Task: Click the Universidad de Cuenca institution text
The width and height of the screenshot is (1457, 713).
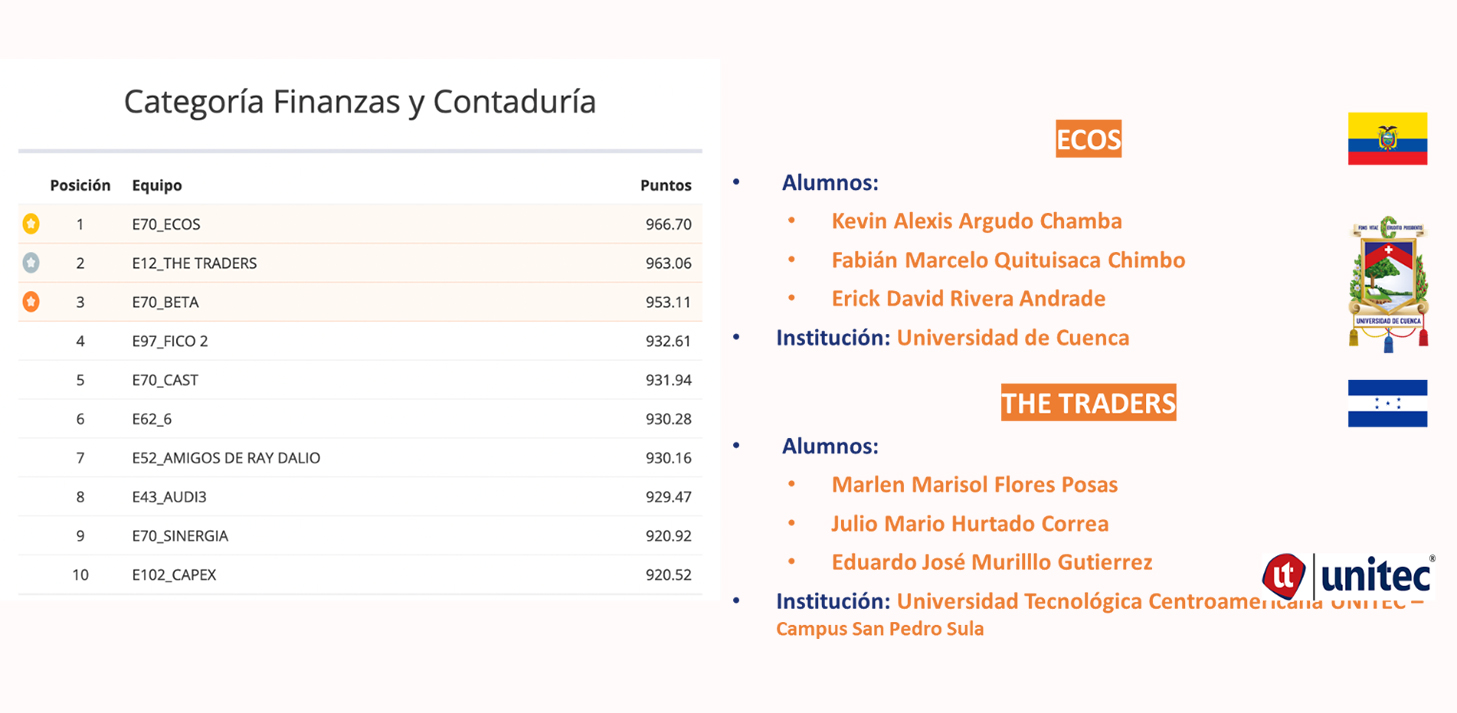Action: pos(1013,337)
